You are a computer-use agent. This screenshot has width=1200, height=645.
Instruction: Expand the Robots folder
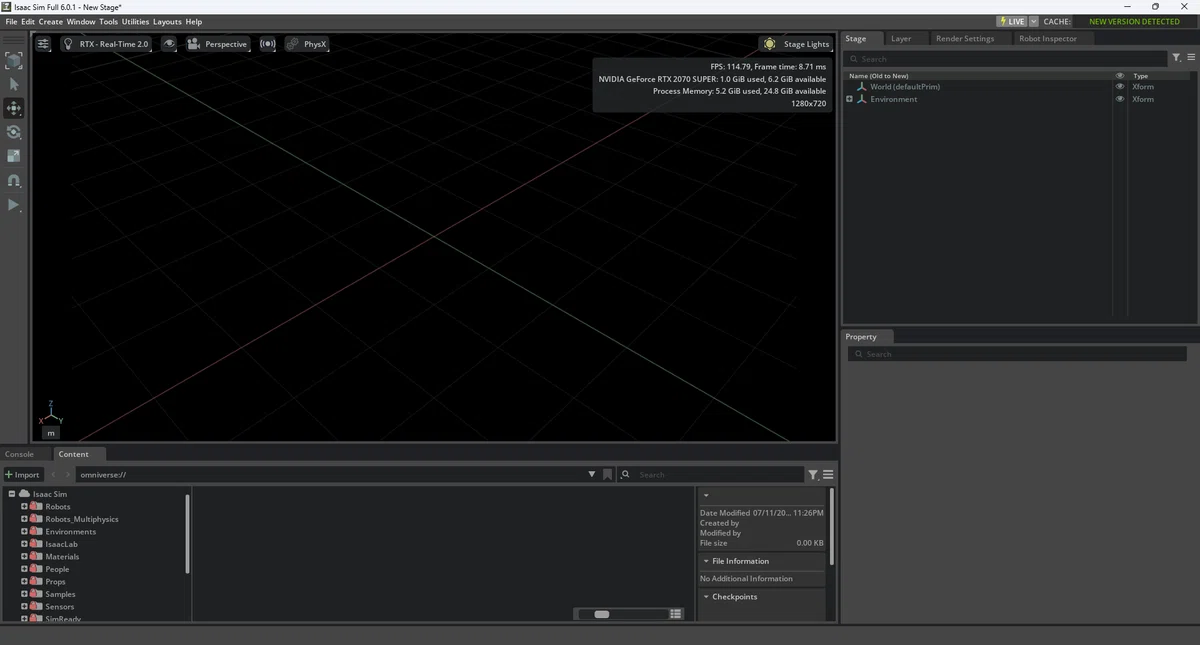[x=24, y=507]
